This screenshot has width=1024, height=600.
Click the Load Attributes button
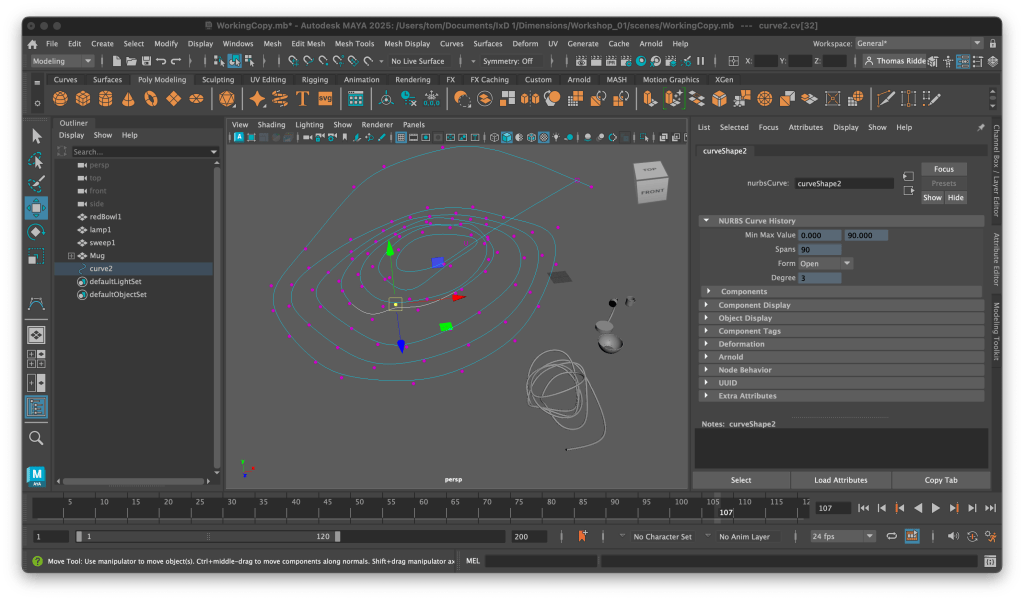[x=840, y=480]
